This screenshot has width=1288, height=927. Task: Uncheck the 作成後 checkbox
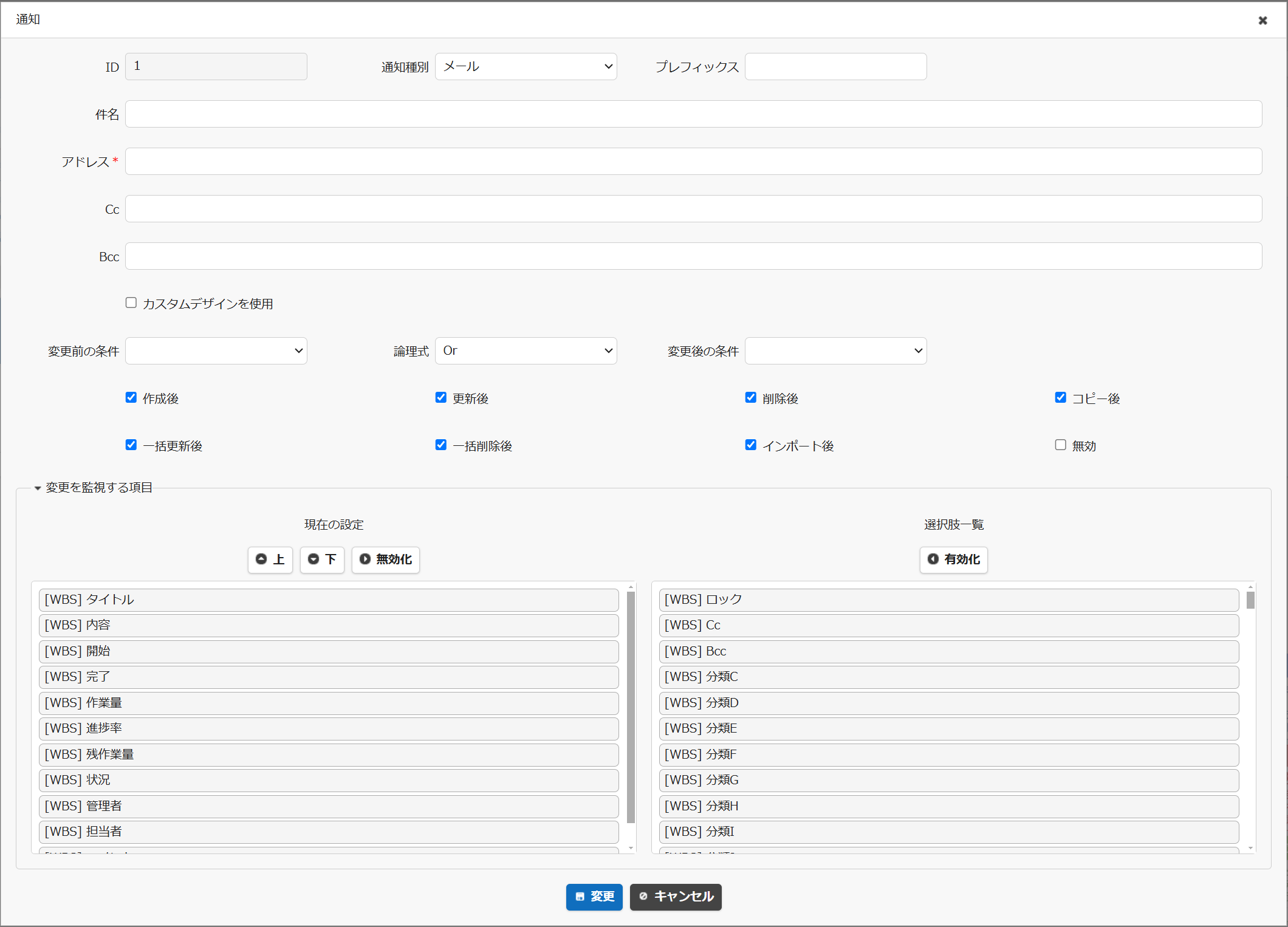coord(131,397)
